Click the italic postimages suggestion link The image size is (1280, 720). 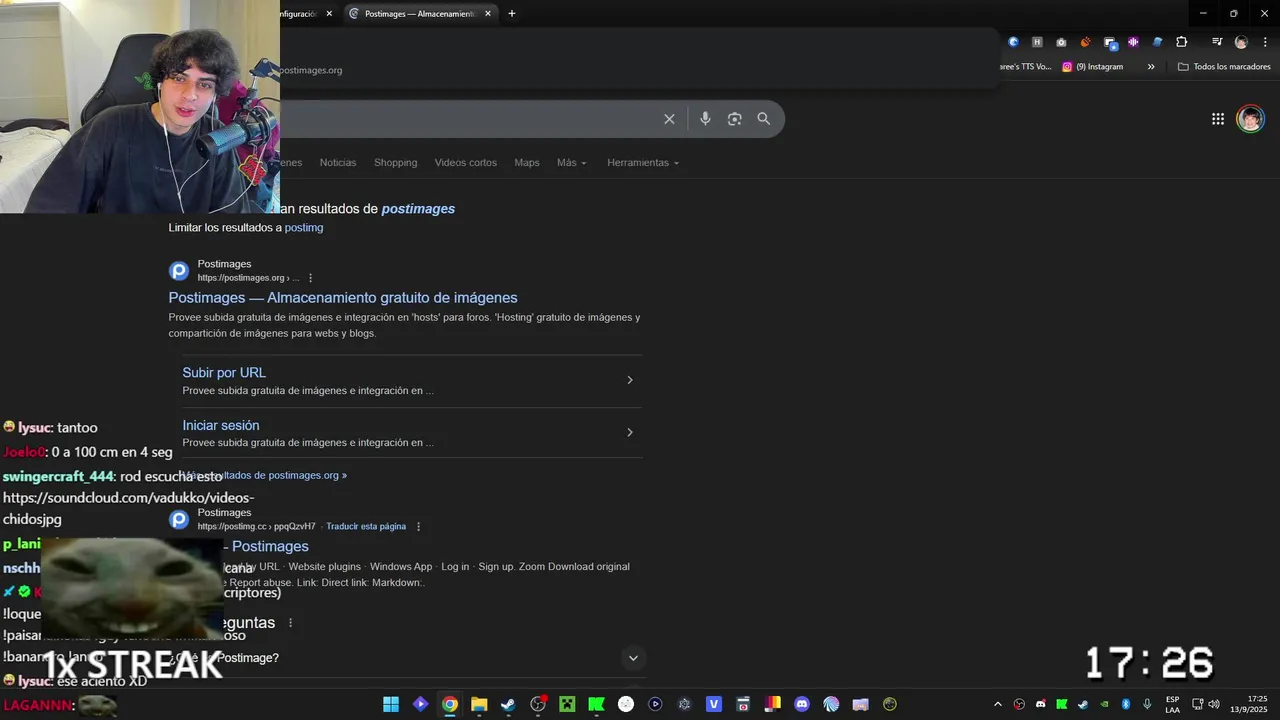pyautogui.click(x=418, y=209)
